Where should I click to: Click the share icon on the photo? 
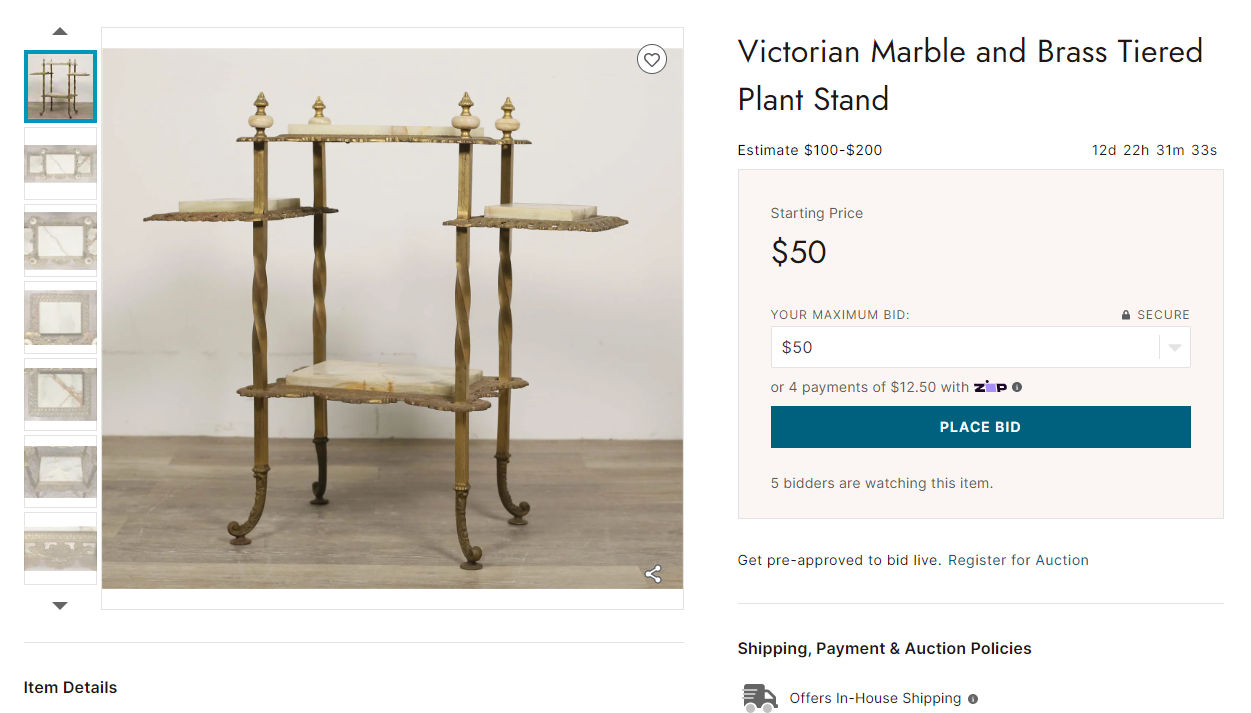pyautogui.click(x=653, y=574)
